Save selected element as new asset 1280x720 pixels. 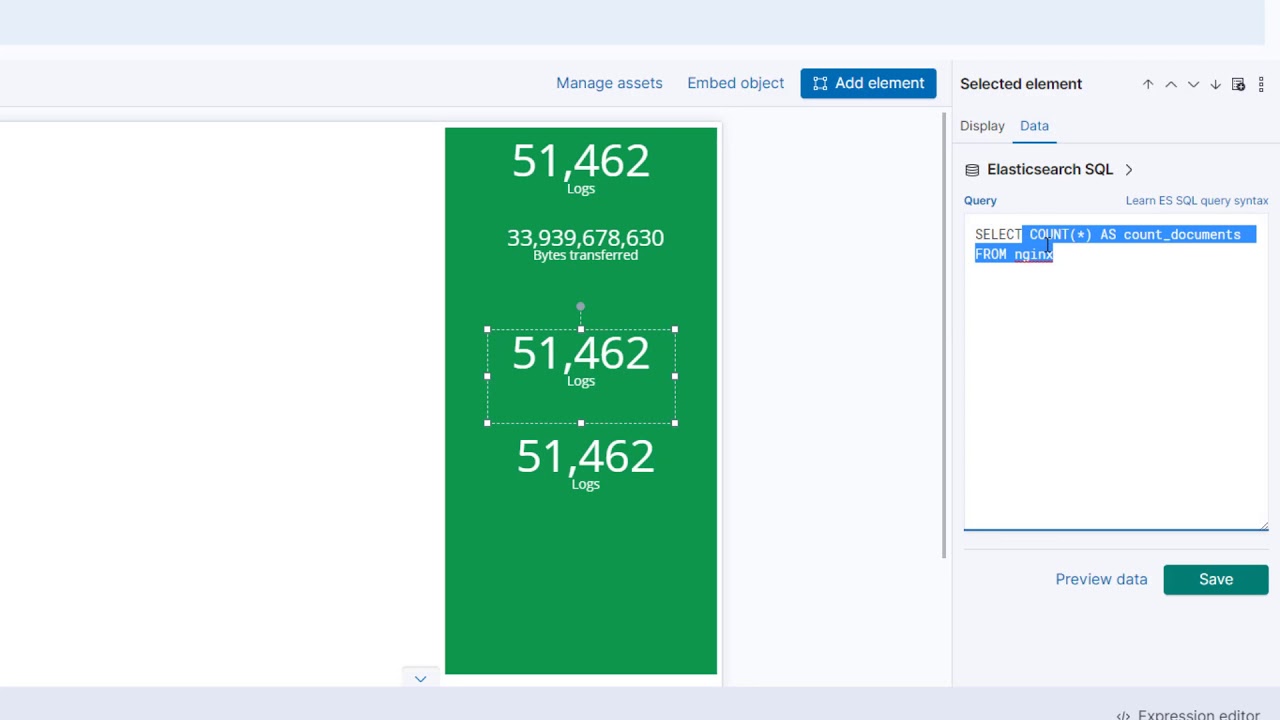point(1238,84)
